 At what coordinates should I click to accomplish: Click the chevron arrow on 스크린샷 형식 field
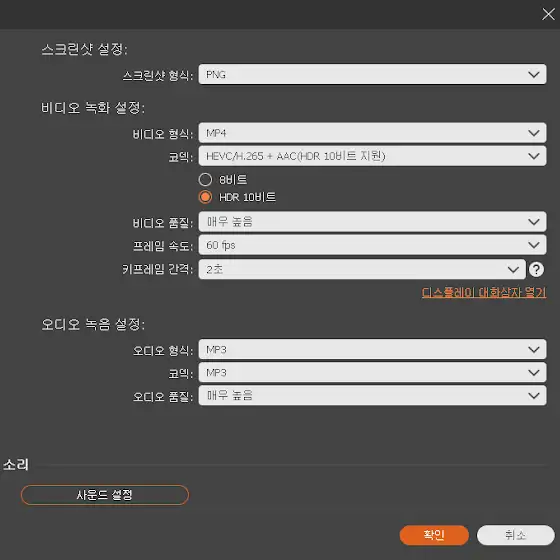point(534,74)
